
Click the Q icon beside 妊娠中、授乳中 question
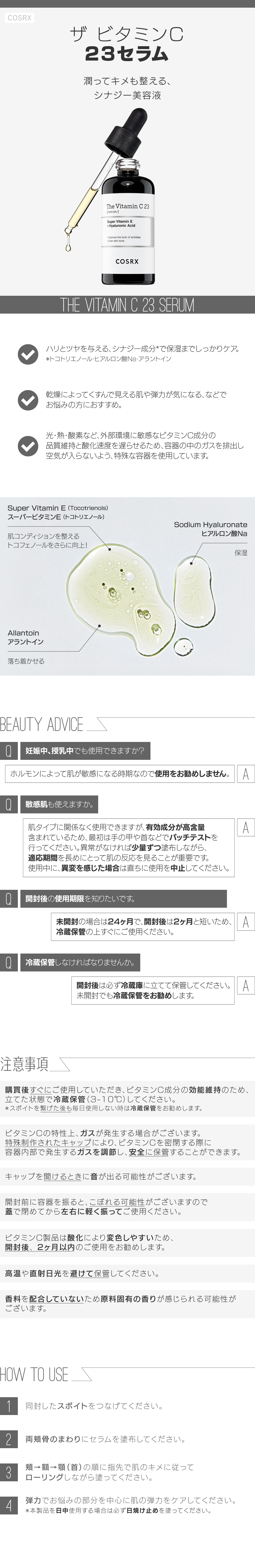pyautogui.click(x=8, y=751)
